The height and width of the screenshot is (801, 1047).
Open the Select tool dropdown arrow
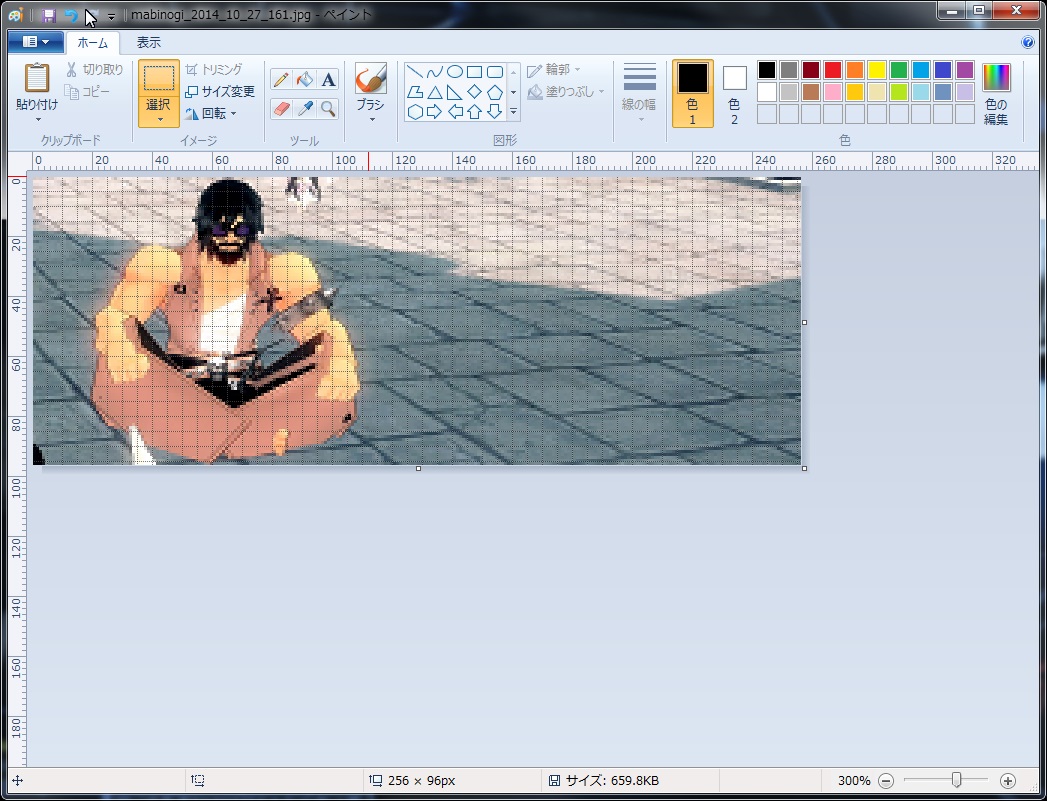click(160, 120)
